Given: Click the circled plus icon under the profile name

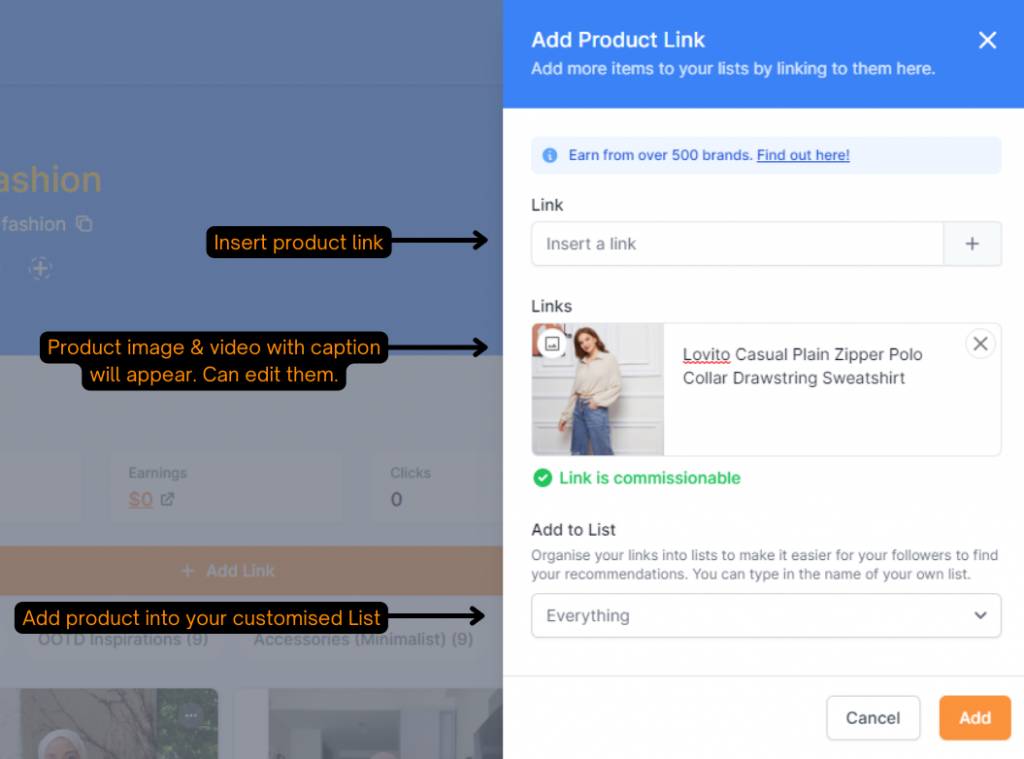Looking at the screenshot, I should point(40,268).
